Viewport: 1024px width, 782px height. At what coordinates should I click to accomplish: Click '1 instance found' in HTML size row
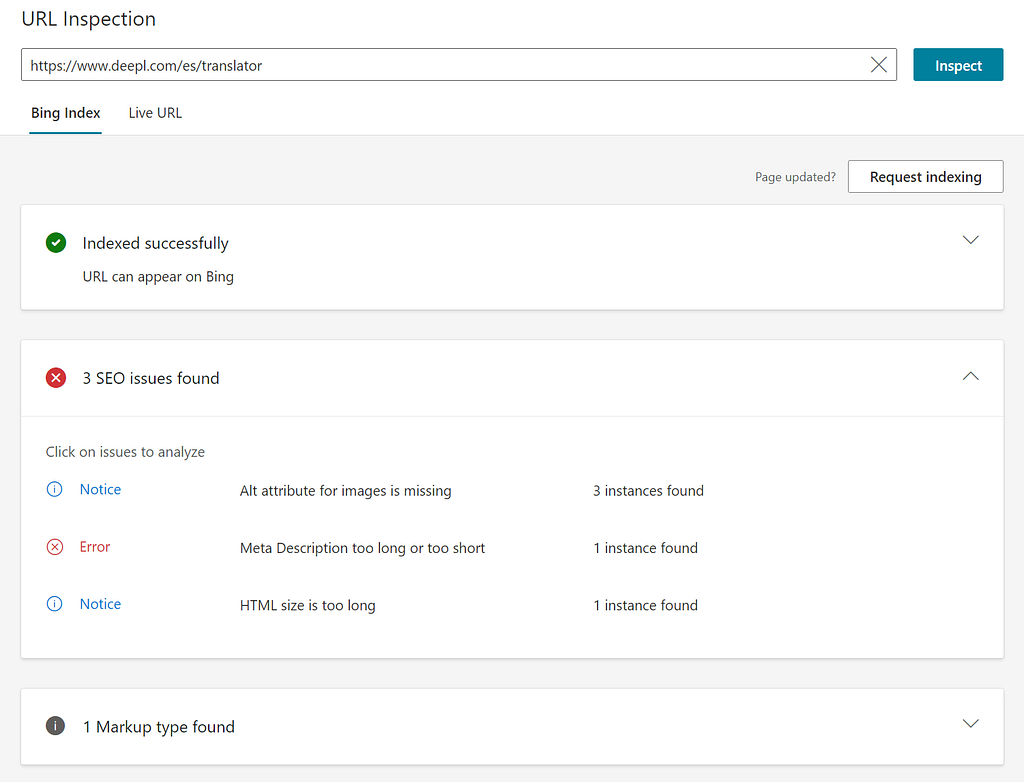645,606
